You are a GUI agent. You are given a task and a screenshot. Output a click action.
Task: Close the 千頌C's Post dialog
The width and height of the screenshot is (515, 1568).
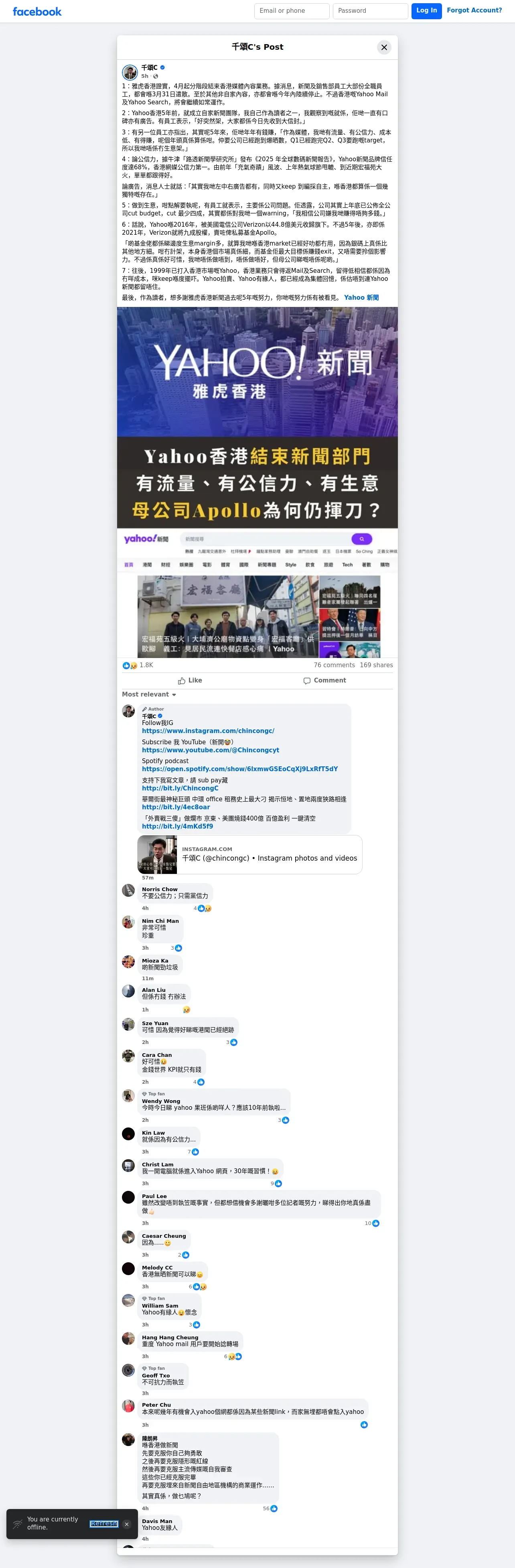click(x=384, y=47)
